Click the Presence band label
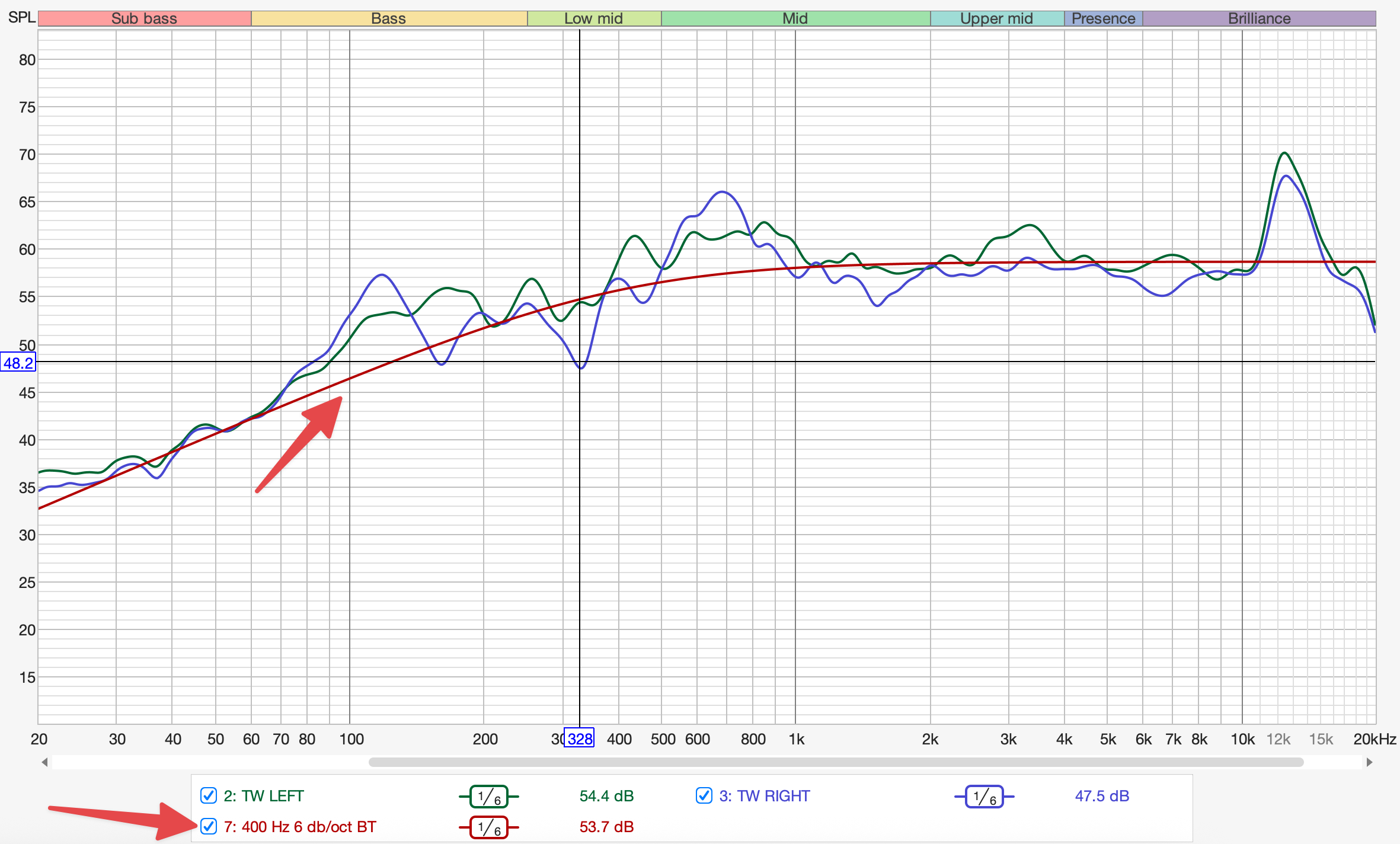 pyautogui.click(x=1103, y=18)
